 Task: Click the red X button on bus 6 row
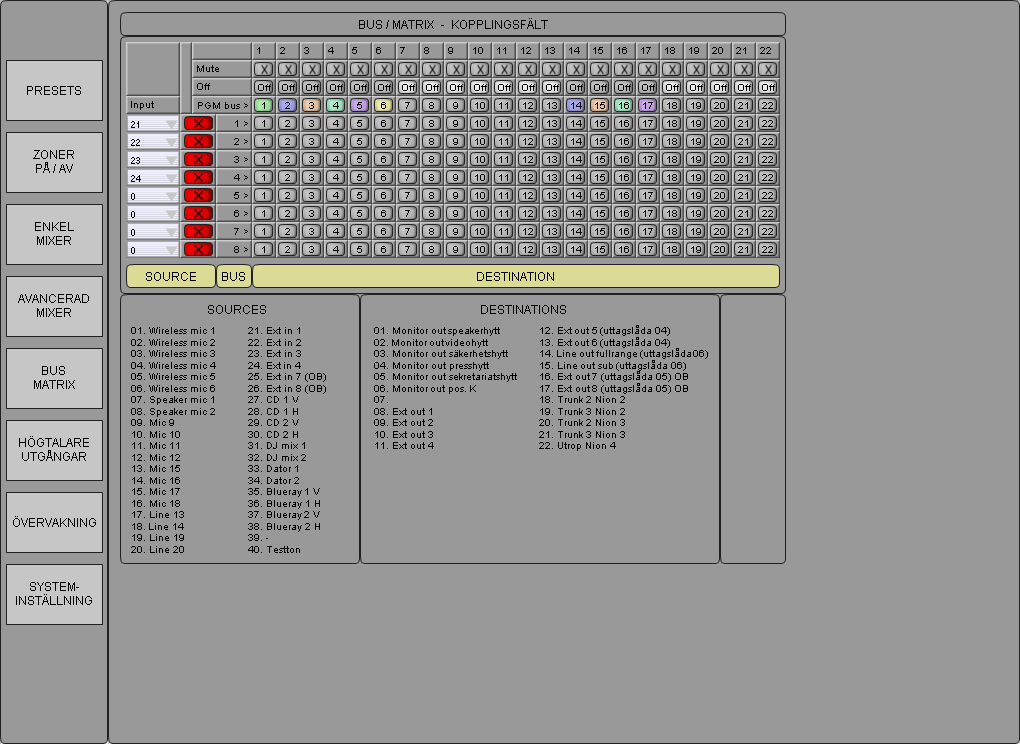pyautogui.click(x=199, y=213)
